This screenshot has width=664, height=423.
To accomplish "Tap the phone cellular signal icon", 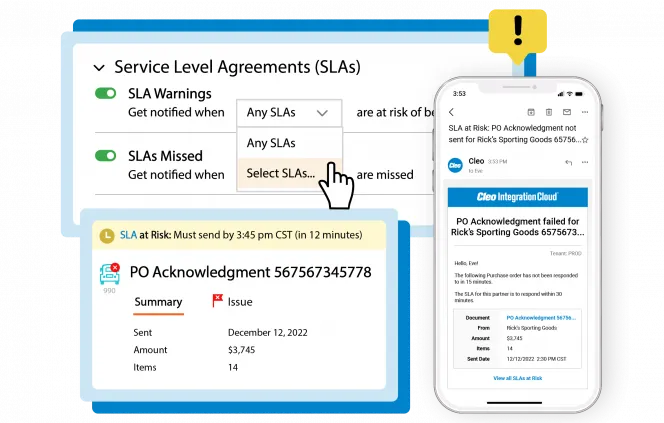I will coord(562,94).
